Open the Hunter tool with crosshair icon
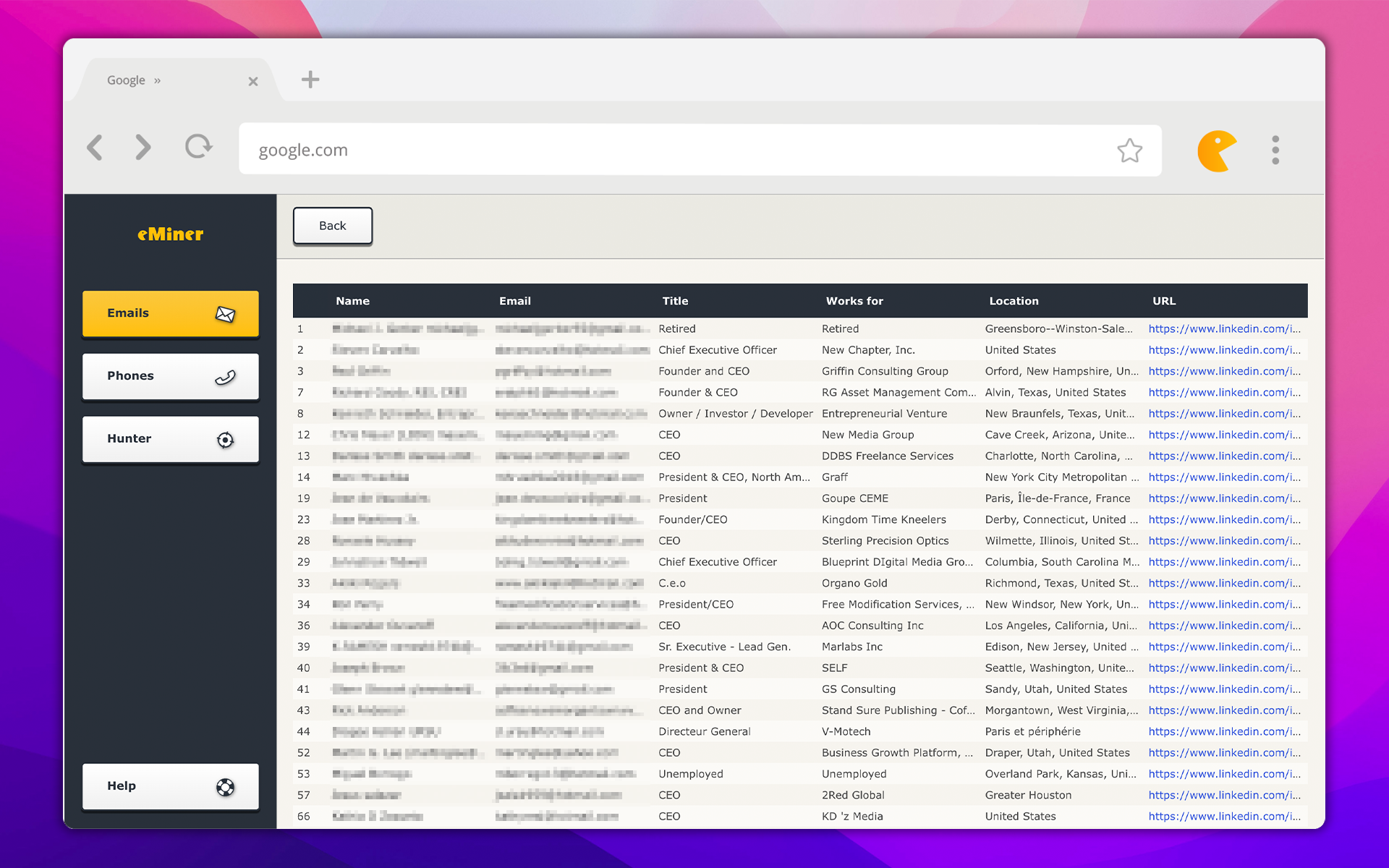Screen dimensions: 1389x868 [170, 438]
